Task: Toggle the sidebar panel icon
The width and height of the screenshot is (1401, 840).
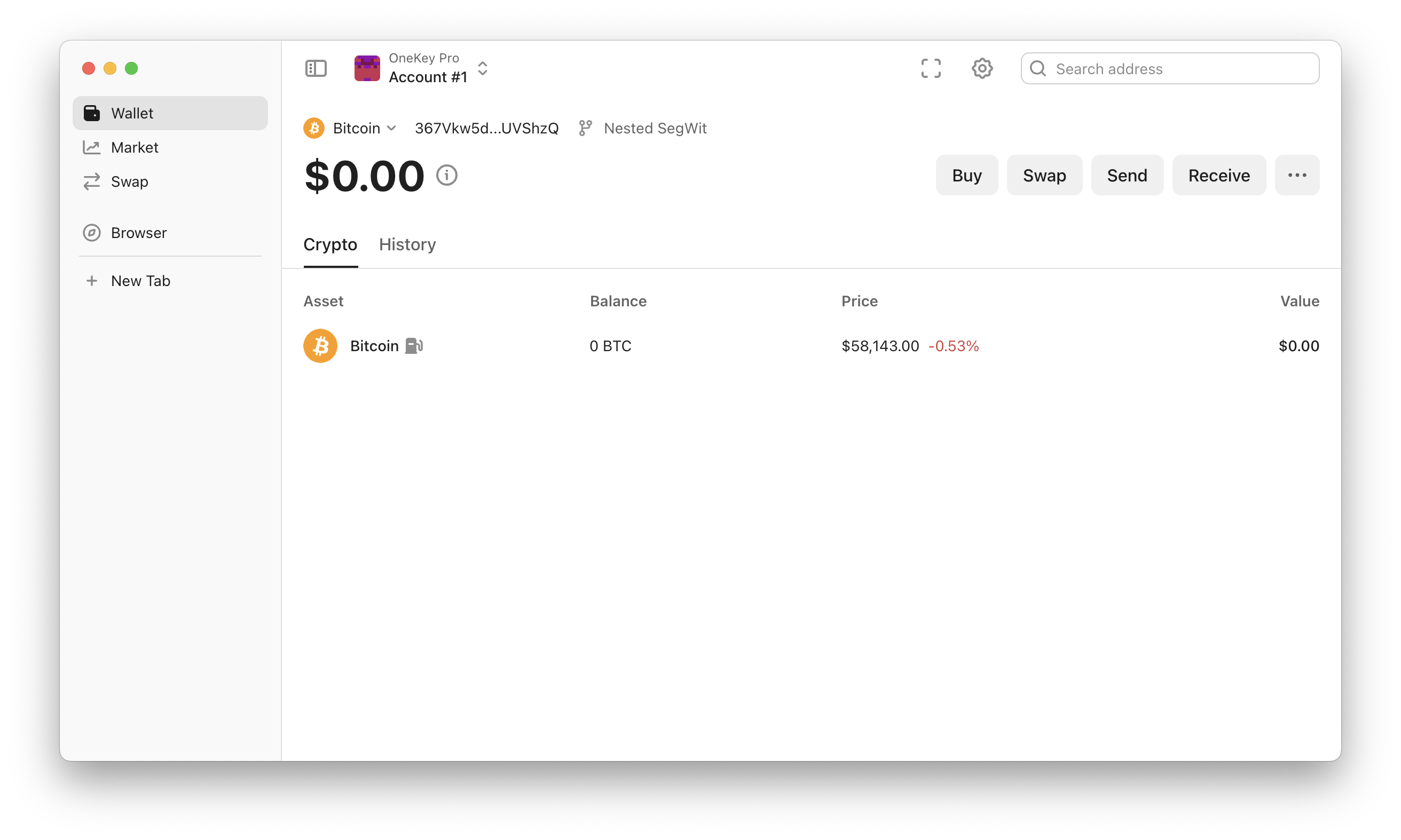Action: pyautogui.click(x=316, y=68)
